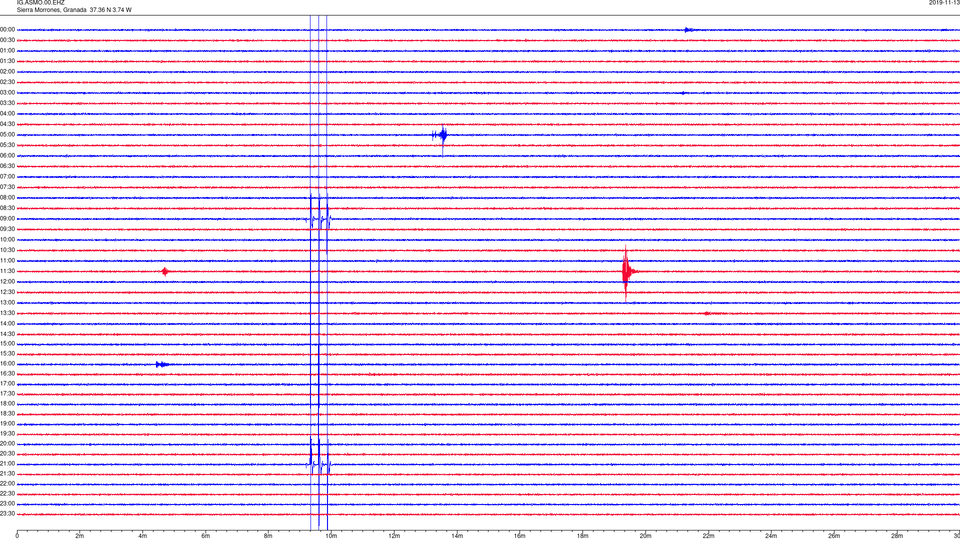The height and width of the screenshot is (540, 960).
Task: Click the 04:30 row label
Action: [x=7, y=124]
